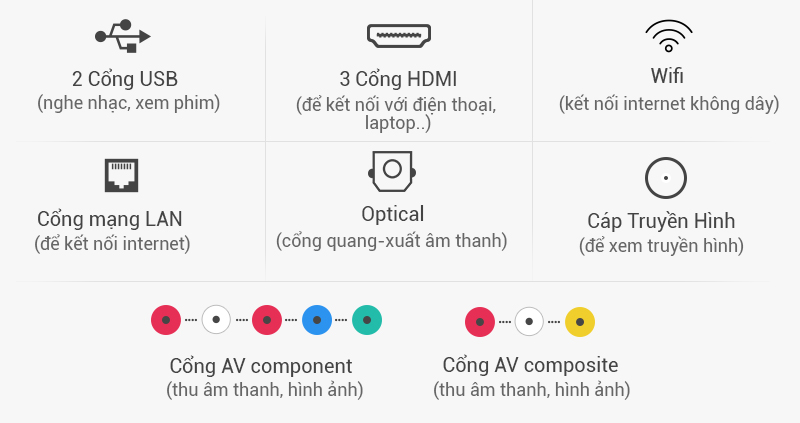This screenshot has height=423, width=800.
Task: Click the "Cổng mạng LAN" heading
Action: point(110,219)
